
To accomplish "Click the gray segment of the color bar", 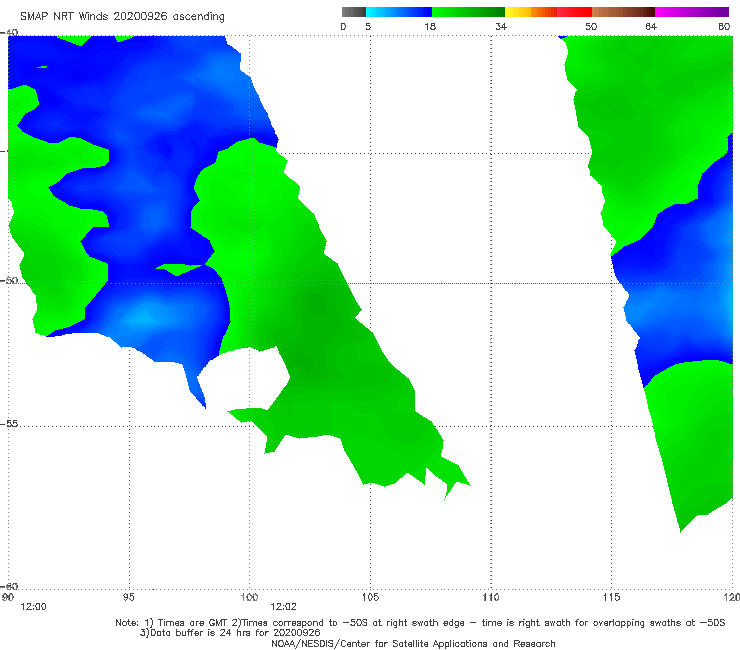I will coord(354,12).
